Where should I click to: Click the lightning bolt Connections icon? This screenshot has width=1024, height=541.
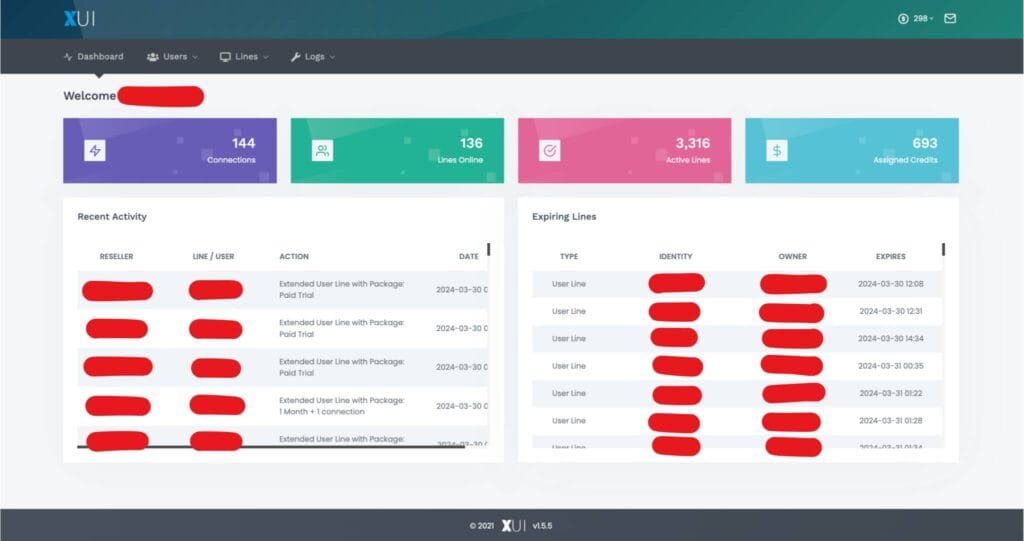[95, 151]
